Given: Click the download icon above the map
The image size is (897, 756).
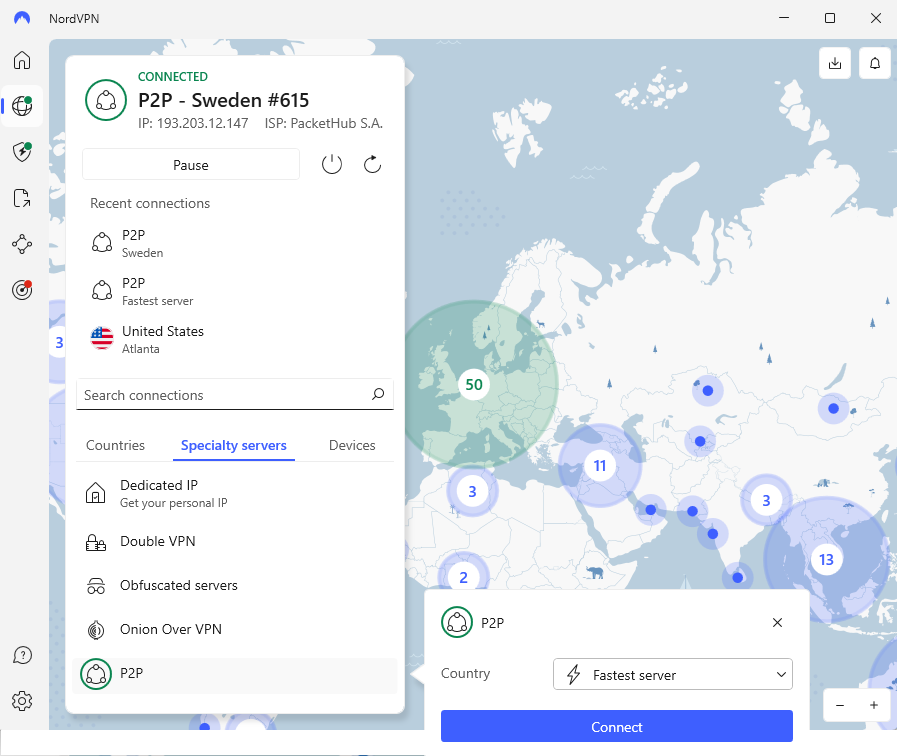Looking at the screenshot, I should click(835, 63).
